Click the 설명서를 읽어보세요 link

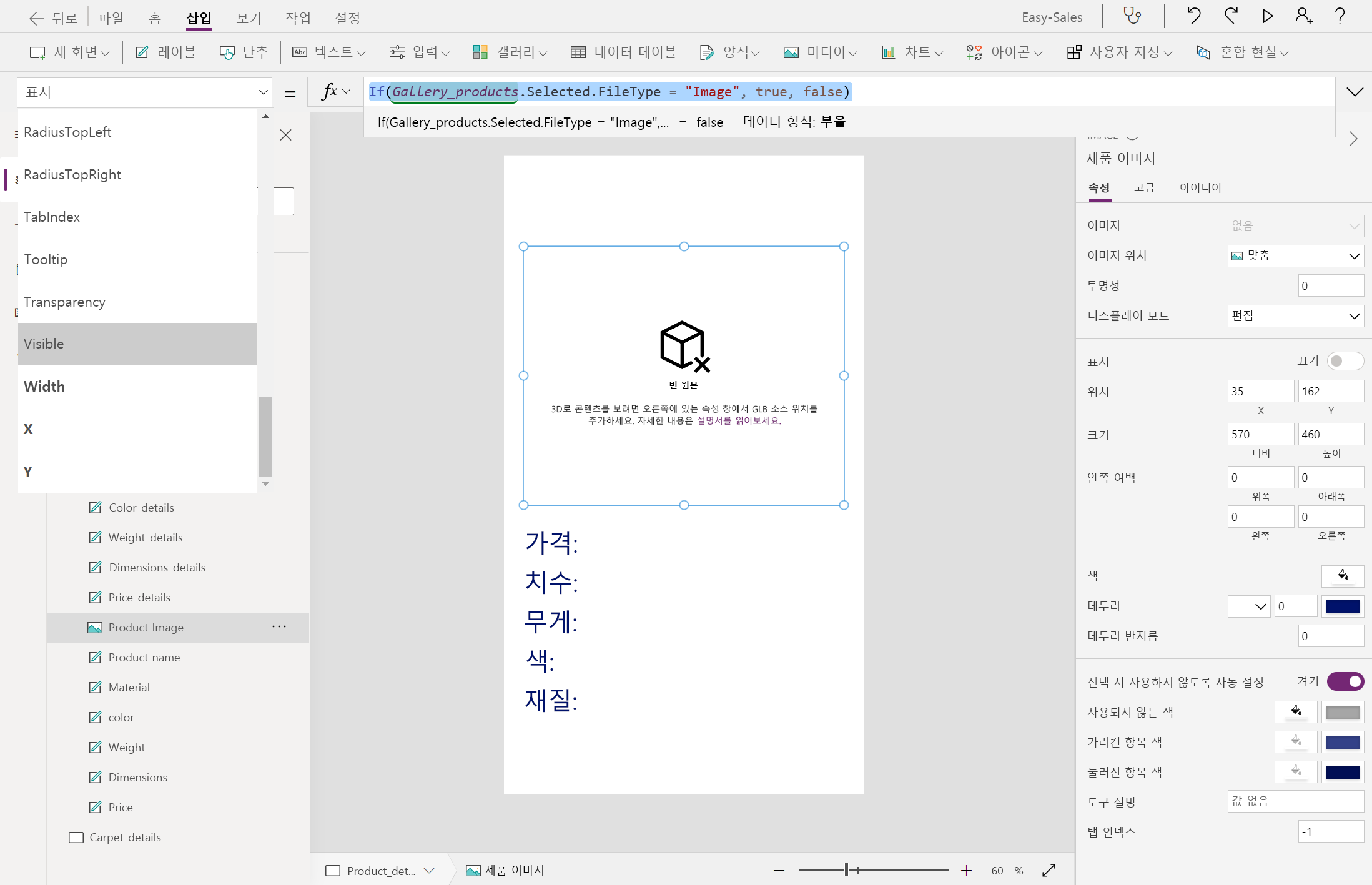pyautogui.click(x=738, y=421)
